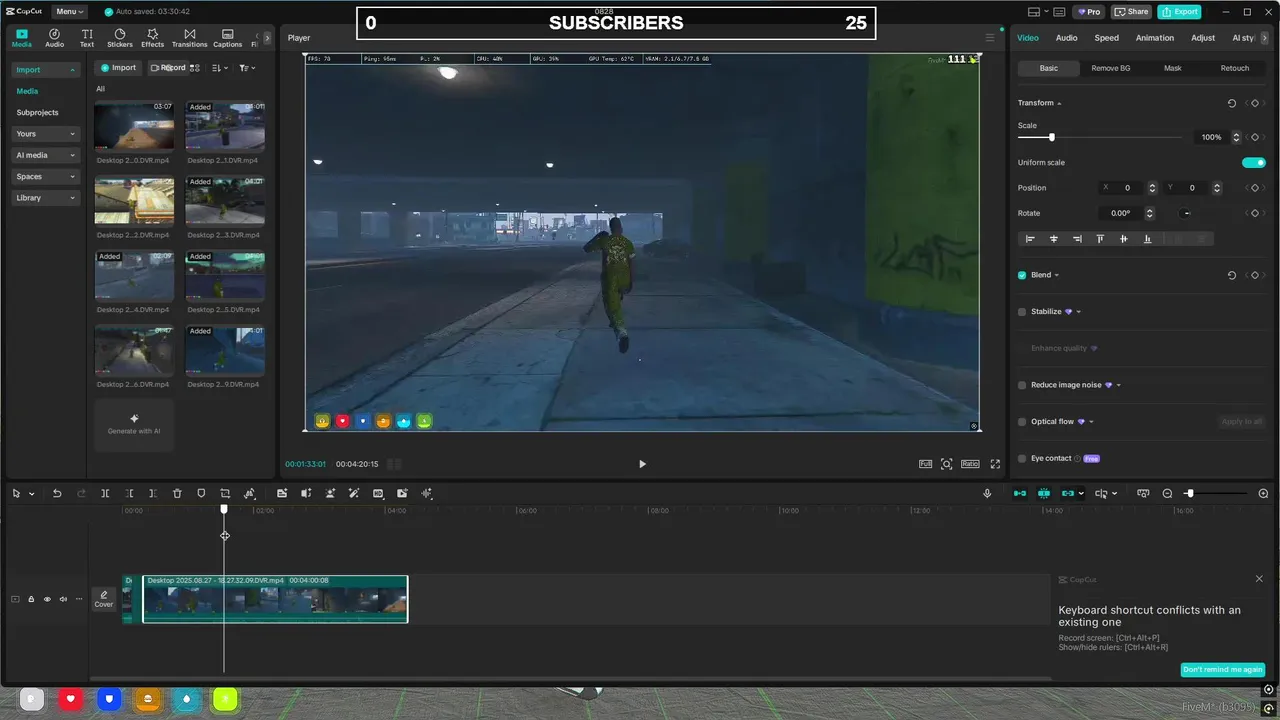Click the crop tool in timeline toolbar
This screenshot has width=1280, height=720.
pyautogui.click(x=225, y=493)
